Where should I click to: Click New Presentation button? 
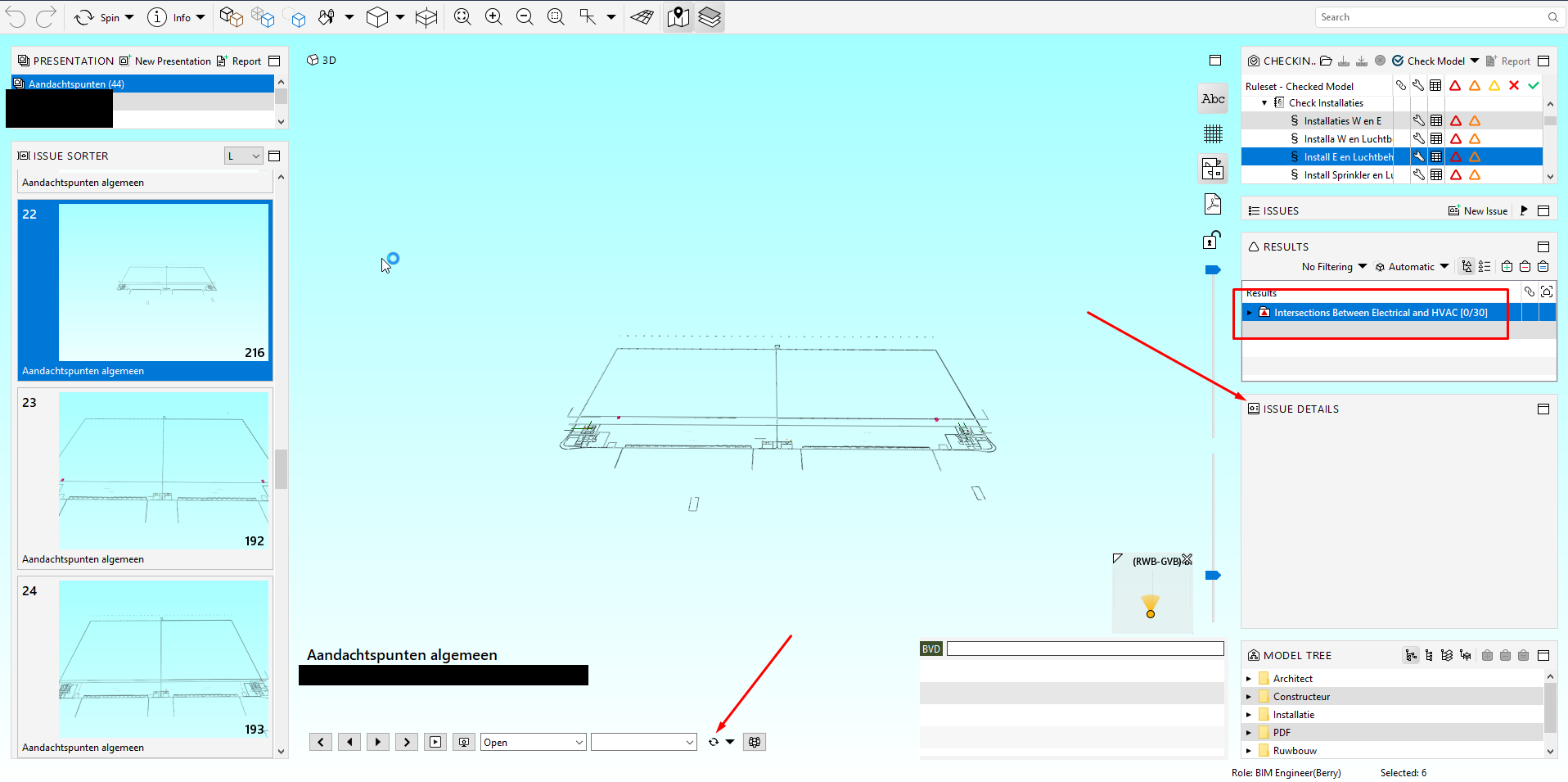165,61
